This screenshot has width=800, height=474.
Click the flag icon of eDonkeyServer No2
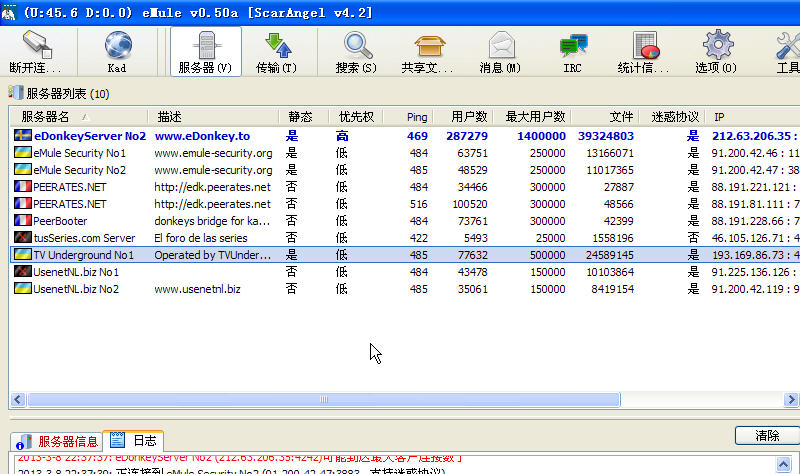click(22, 135)
